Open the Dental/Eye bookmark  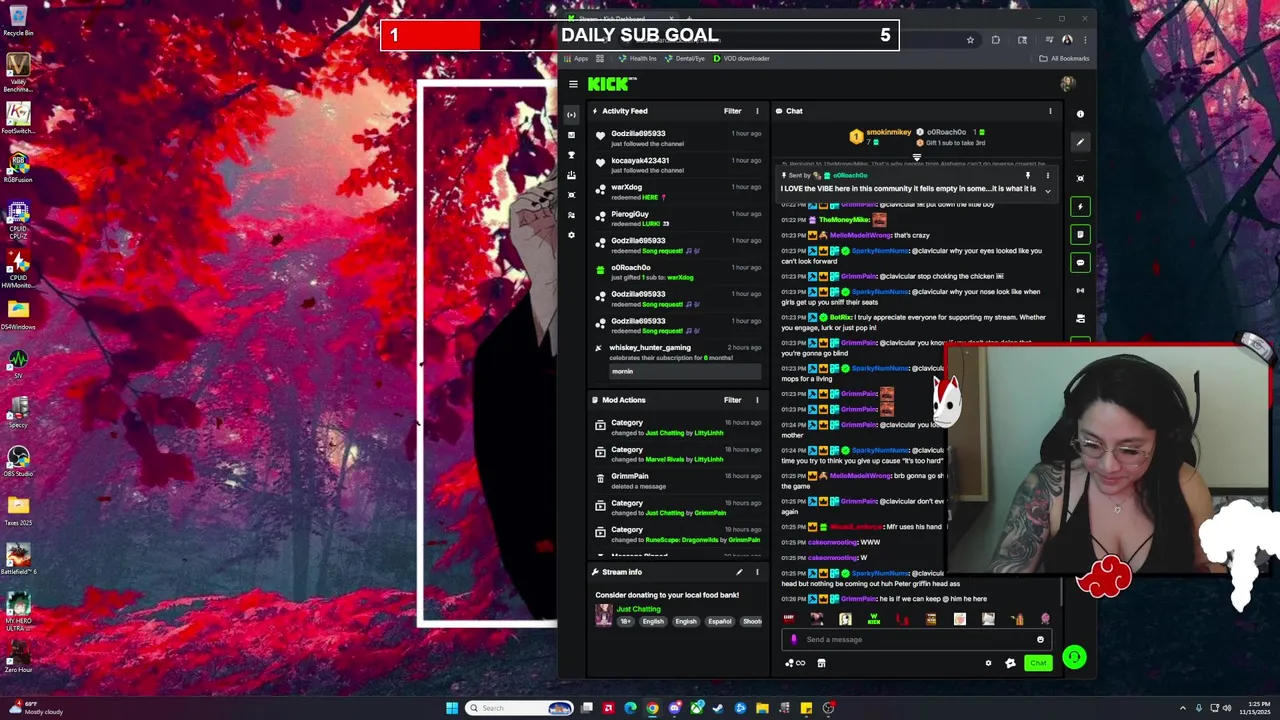point(685,59)
